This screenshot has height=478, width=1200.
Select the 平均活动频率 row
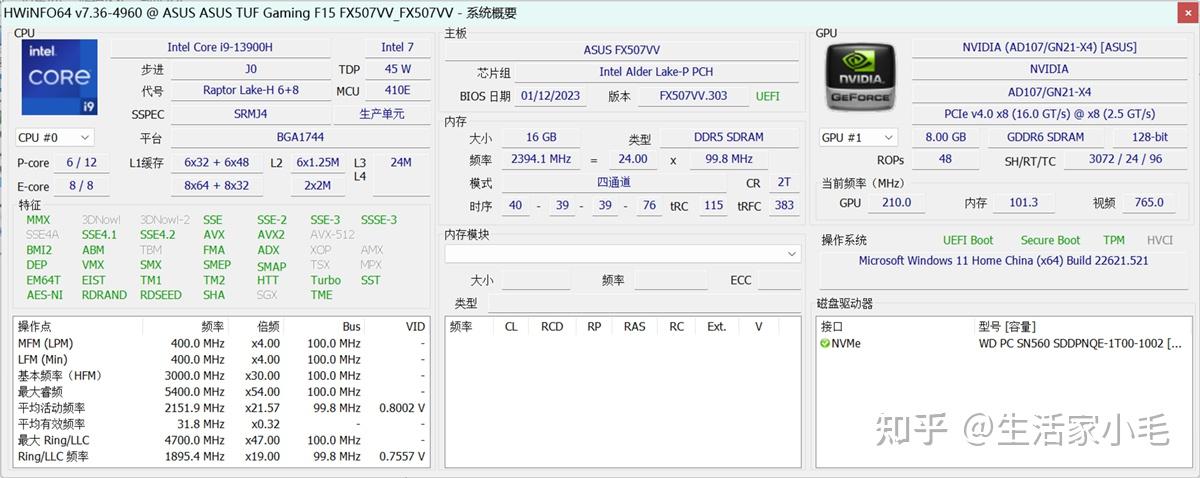point(221,408)
